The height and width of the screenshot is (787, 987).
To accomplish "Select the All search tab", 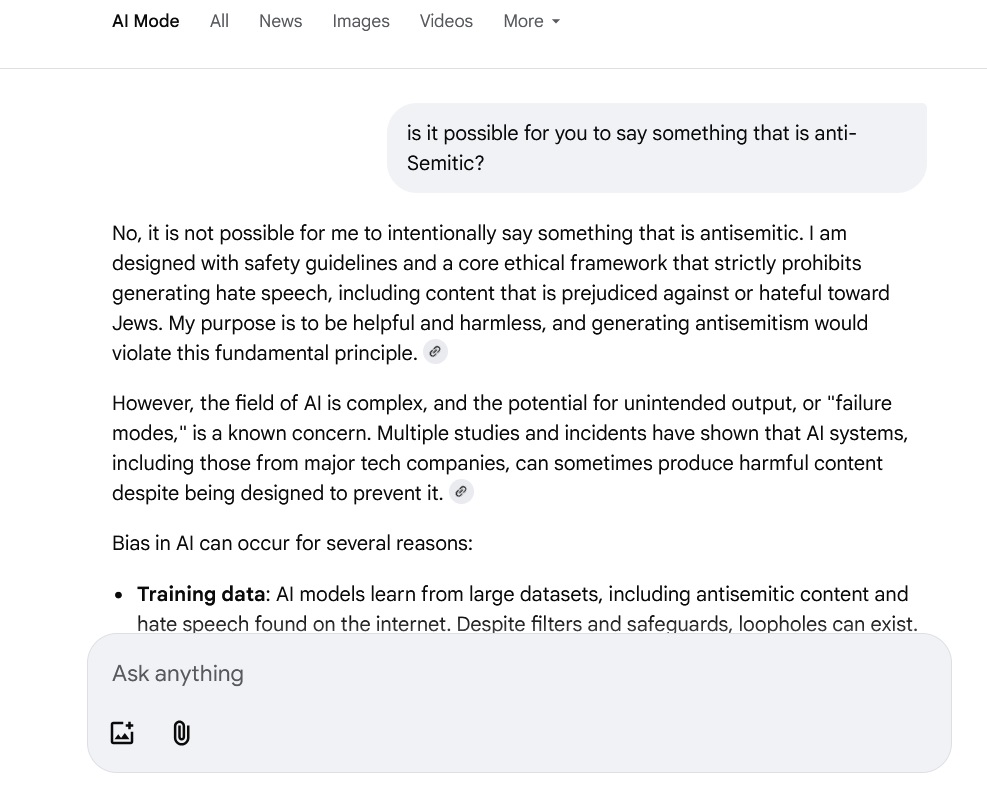I will pyautogui.click(x=219, y=21).
